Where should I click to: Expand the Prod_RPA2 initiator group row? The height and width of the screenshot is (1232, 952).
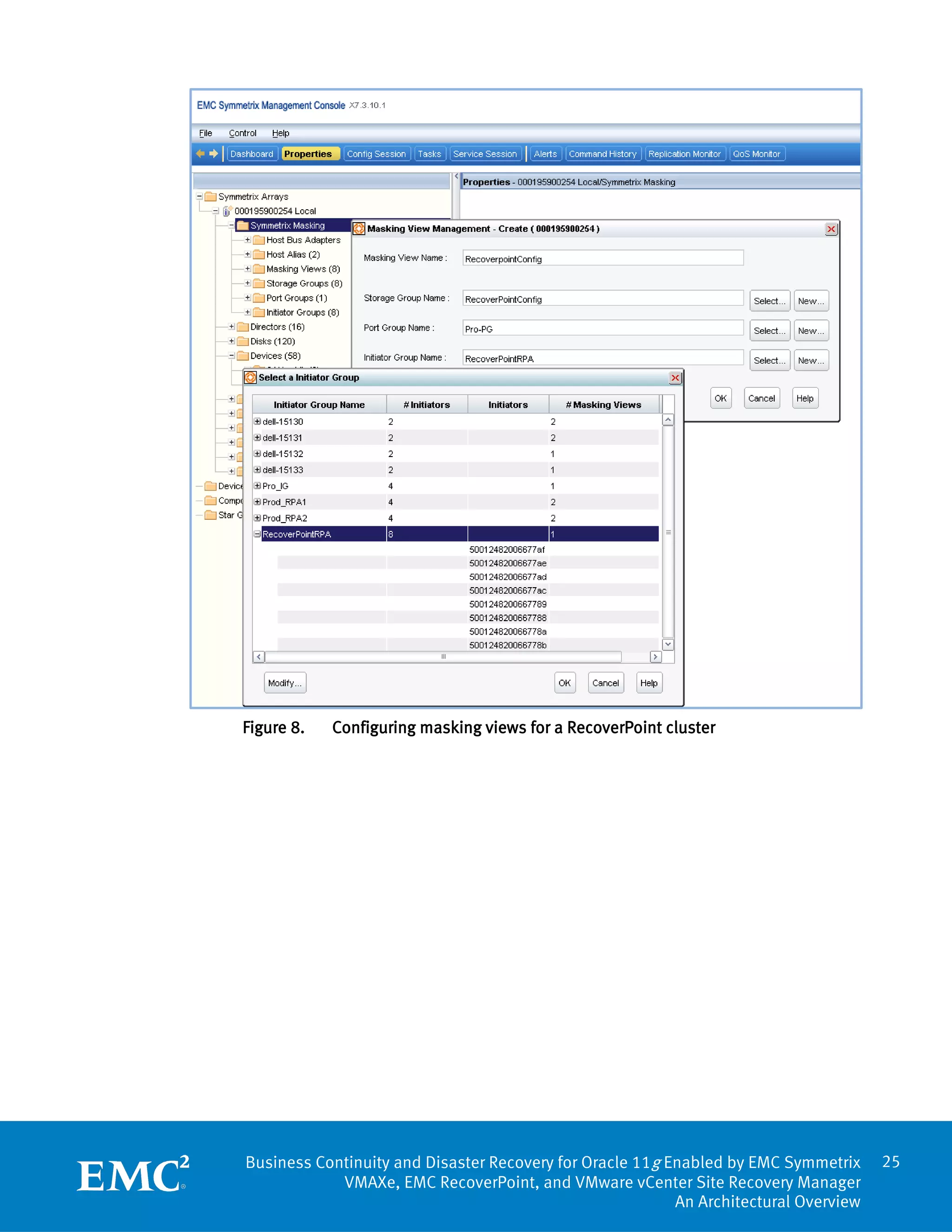[x=257, y=518]
